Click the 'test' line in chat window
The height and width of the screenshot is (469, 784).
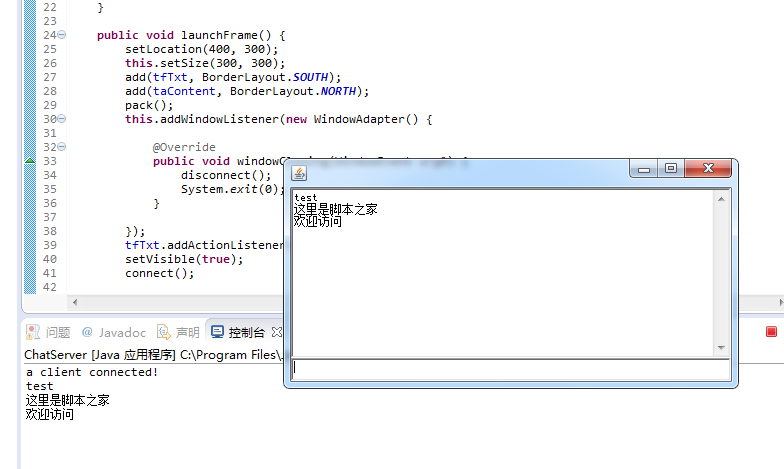click(x=306, y=198)
